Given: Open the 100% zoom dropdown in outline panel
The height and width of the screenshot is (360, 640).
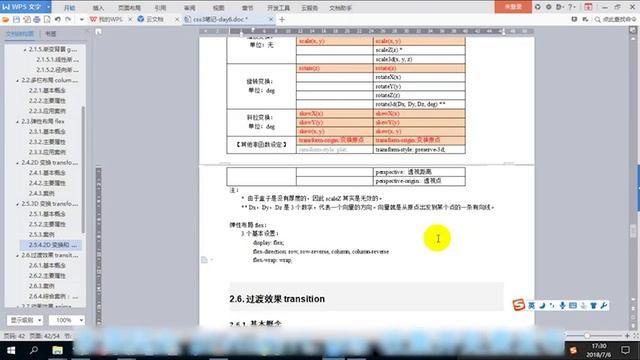Looking at the screenshot, I should pyautogui.click(x=67, y=320).
